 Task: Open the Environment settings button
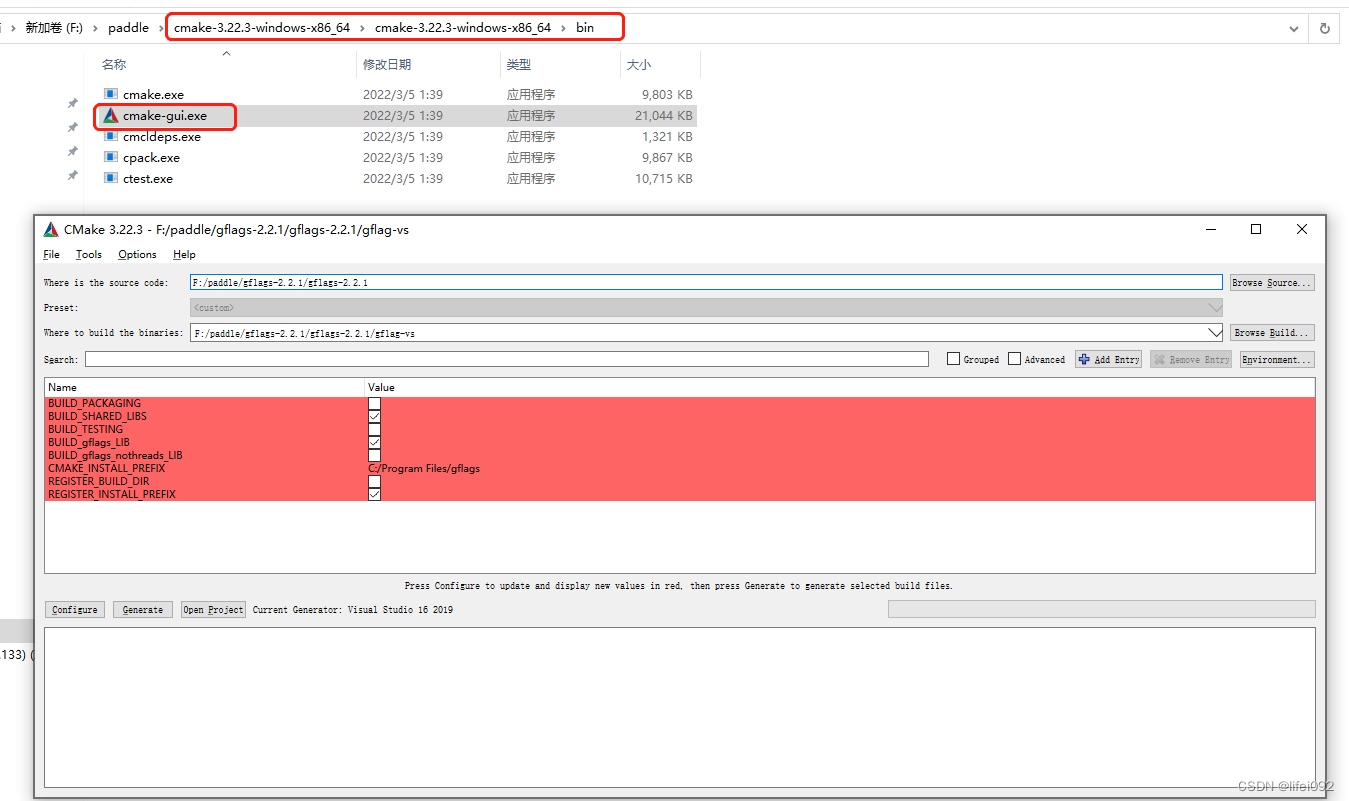tap(1277, 359)
